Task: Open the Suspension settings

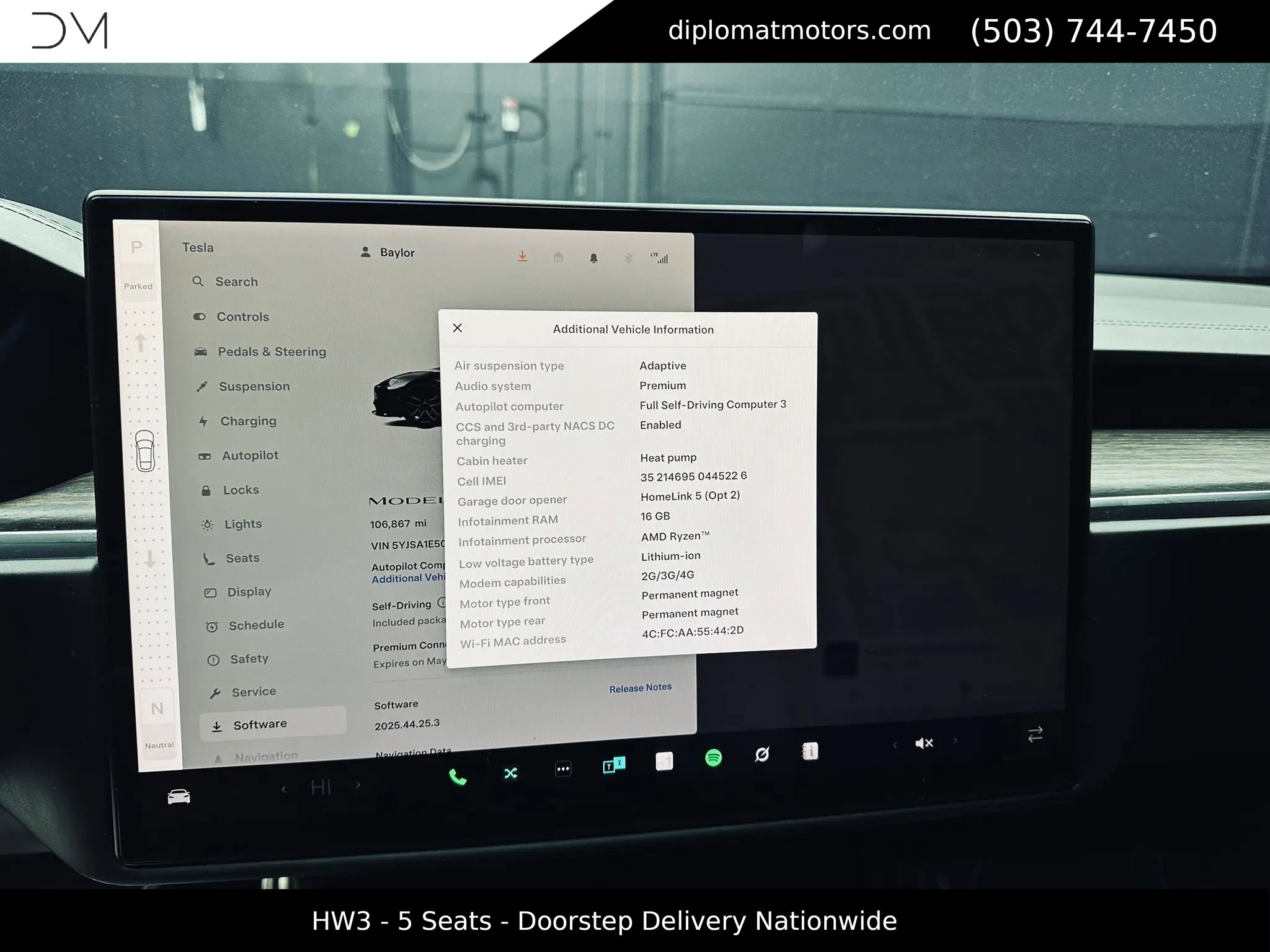Action: (x=242, y=386)
